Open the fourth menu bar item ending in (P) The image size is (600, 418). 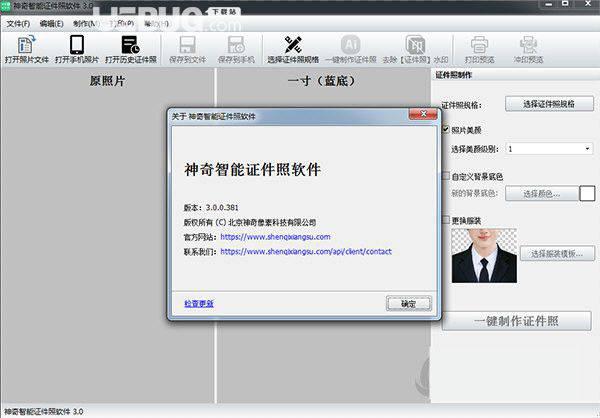coord(122,24)
